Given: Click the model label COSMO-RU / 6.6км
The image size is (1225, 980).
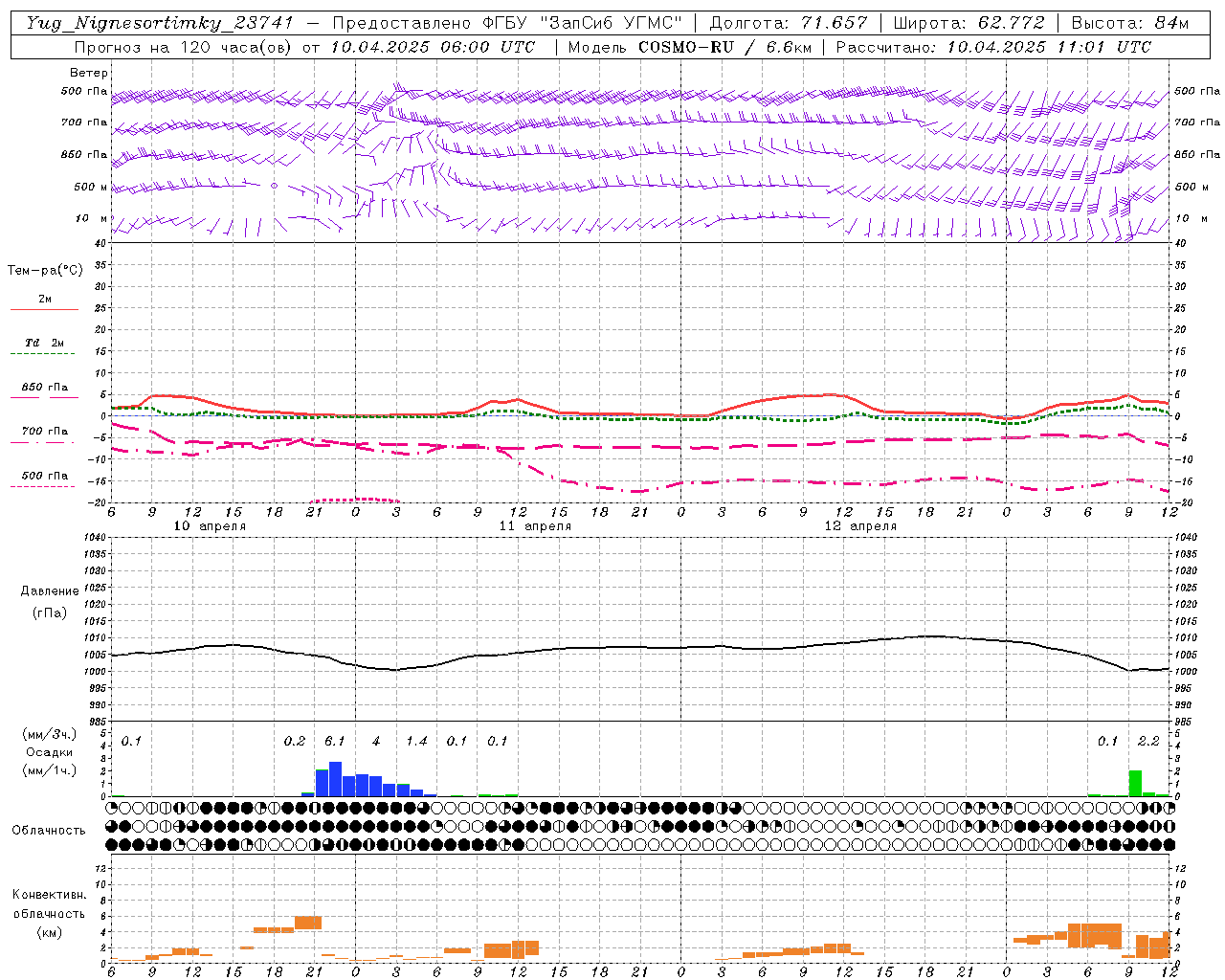Looking at the screenshot, I should pyautogui.click(x=724, y=47).
